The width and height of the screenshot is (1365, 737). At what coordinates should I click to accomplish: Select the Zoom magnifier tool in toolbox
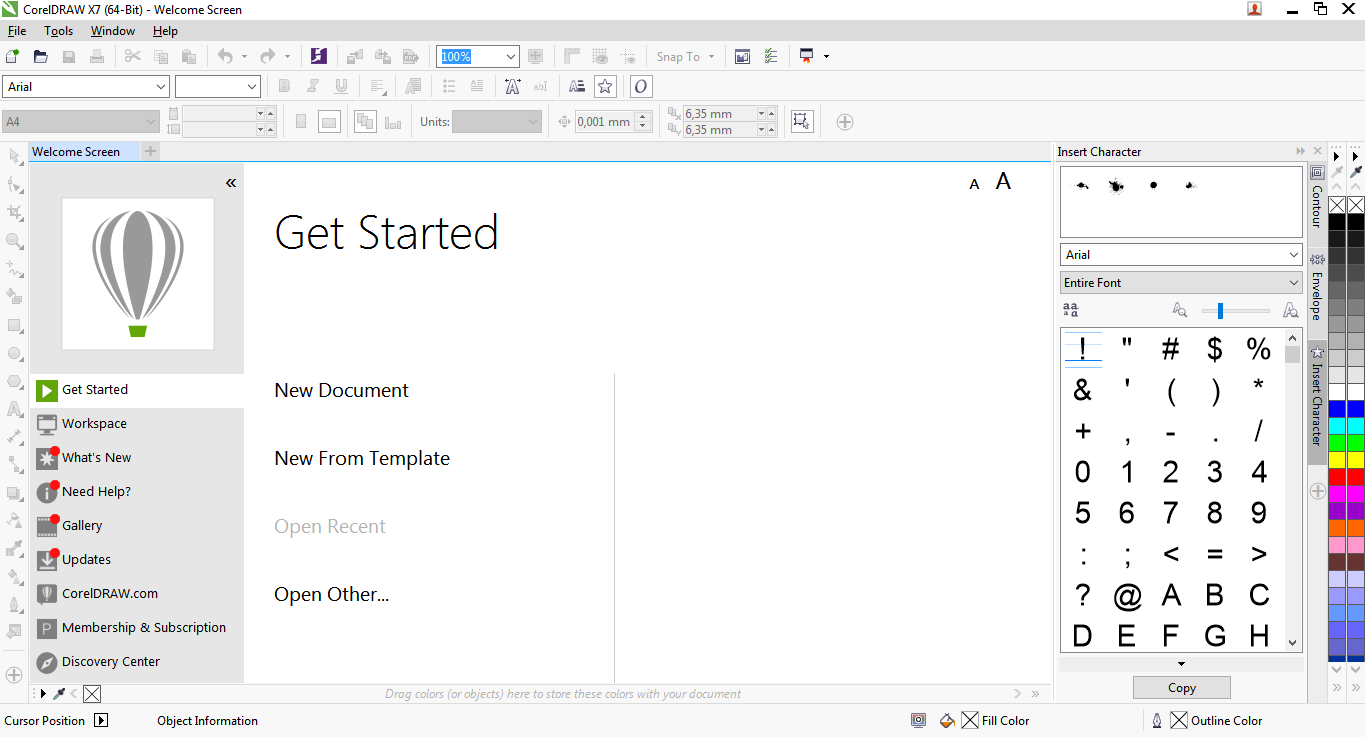click(x=15, y=241)
